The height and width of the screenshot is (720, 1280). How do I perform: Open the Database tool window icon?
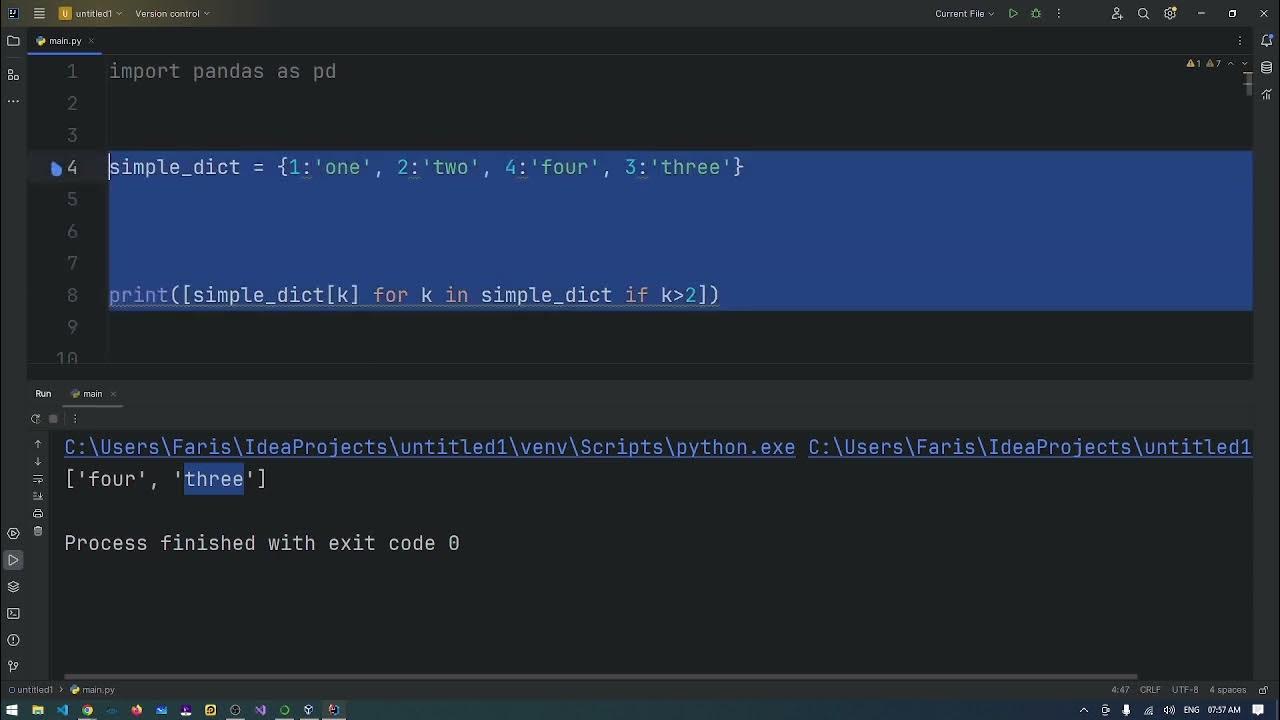click(x=1266, y=68)
